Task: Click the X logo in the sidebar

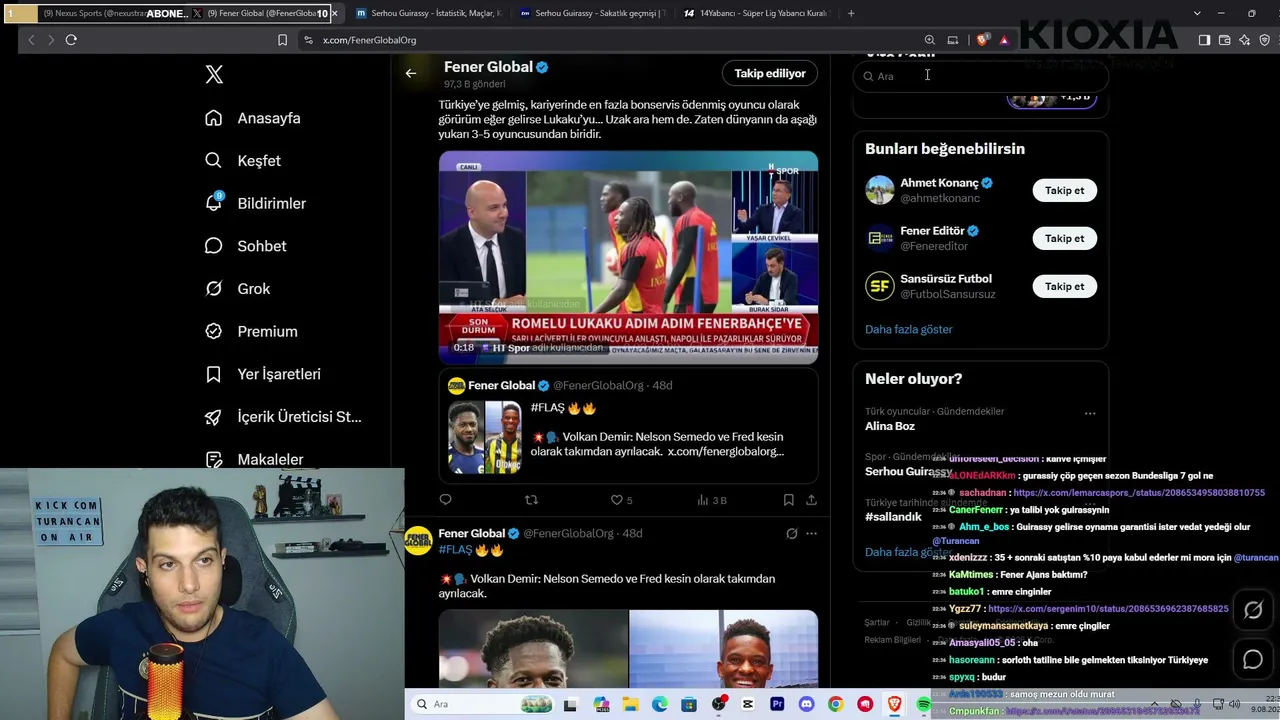Action: tap(214, 74)
